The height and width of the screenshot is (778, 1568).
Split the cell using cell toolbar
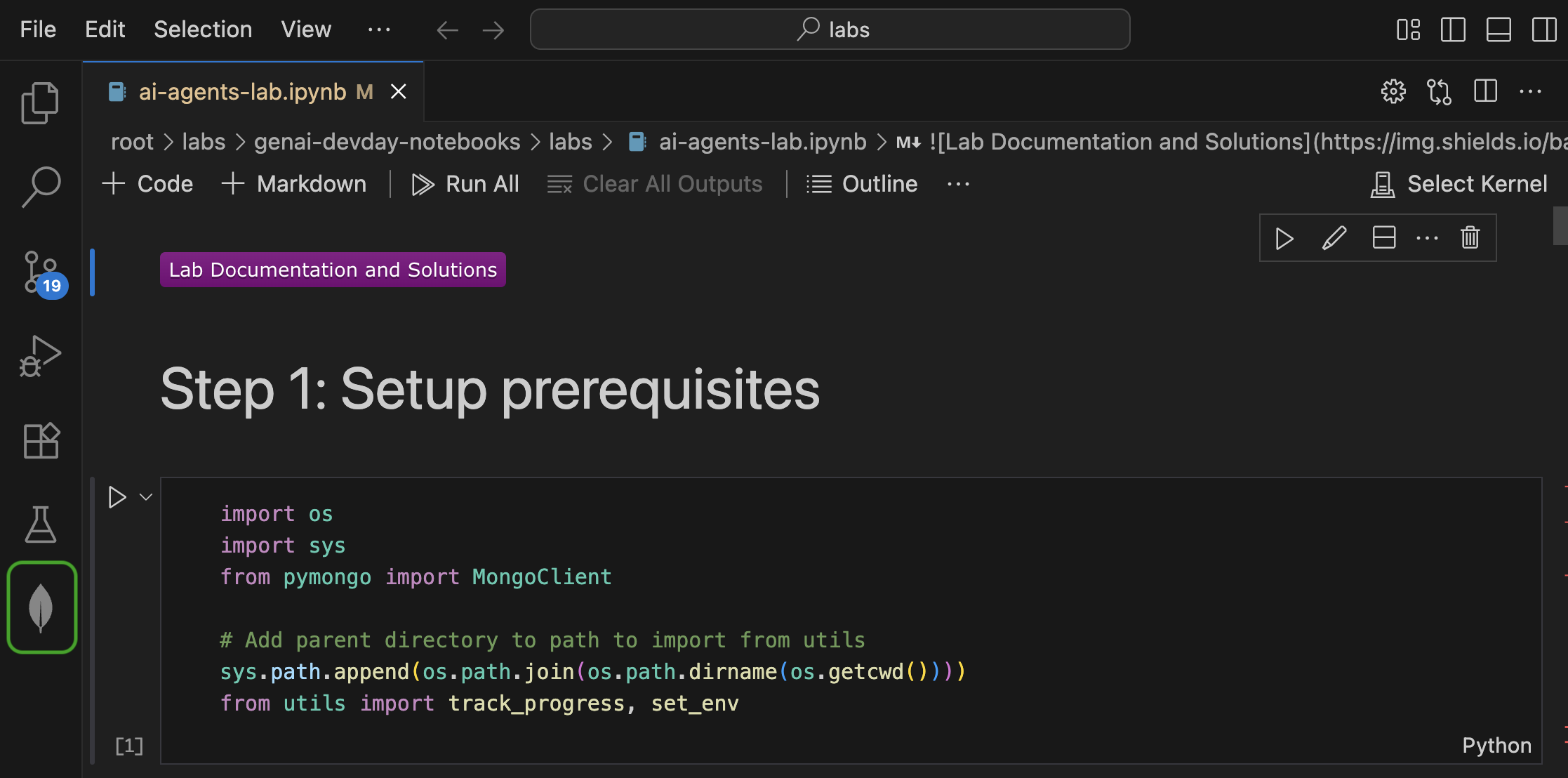[x=1383, y=238]
